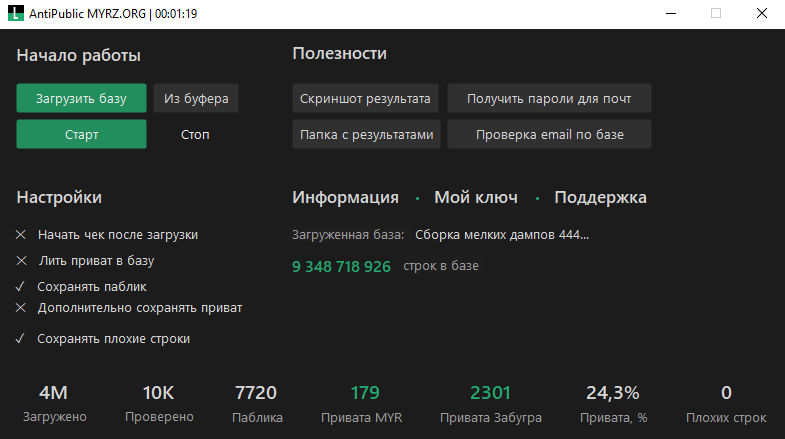Click the 4M Загружено counter
The image size is (785, 439).
click(x=54, y=403)
